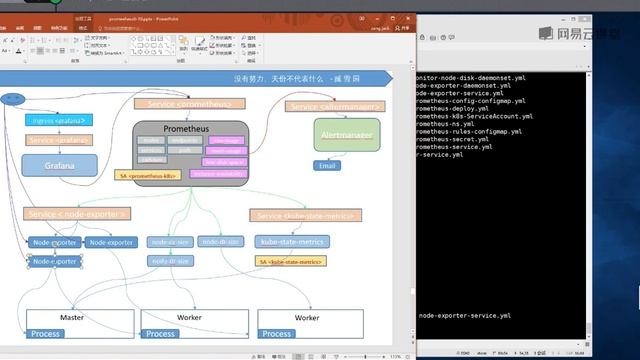Click fit slide to window icon
Image resolution: width=640 pixels, height=360 pixels.
(x=407, y=357)
